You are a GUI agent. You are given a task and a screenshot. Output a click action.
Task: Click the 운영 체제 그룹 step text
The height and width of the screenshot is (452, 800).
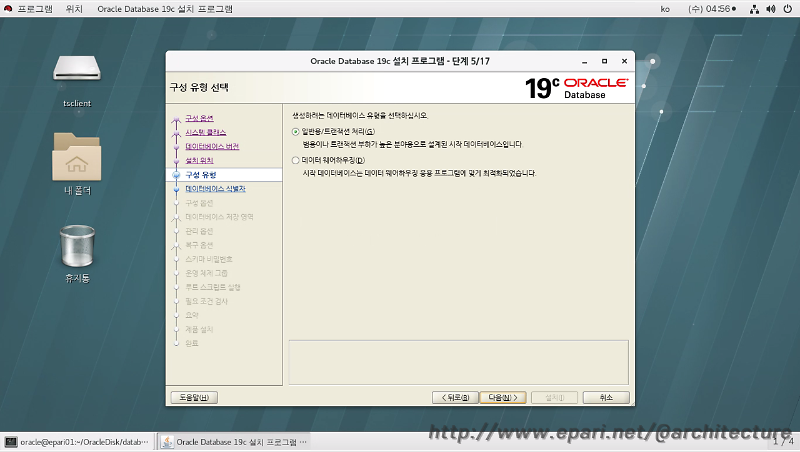207,273
